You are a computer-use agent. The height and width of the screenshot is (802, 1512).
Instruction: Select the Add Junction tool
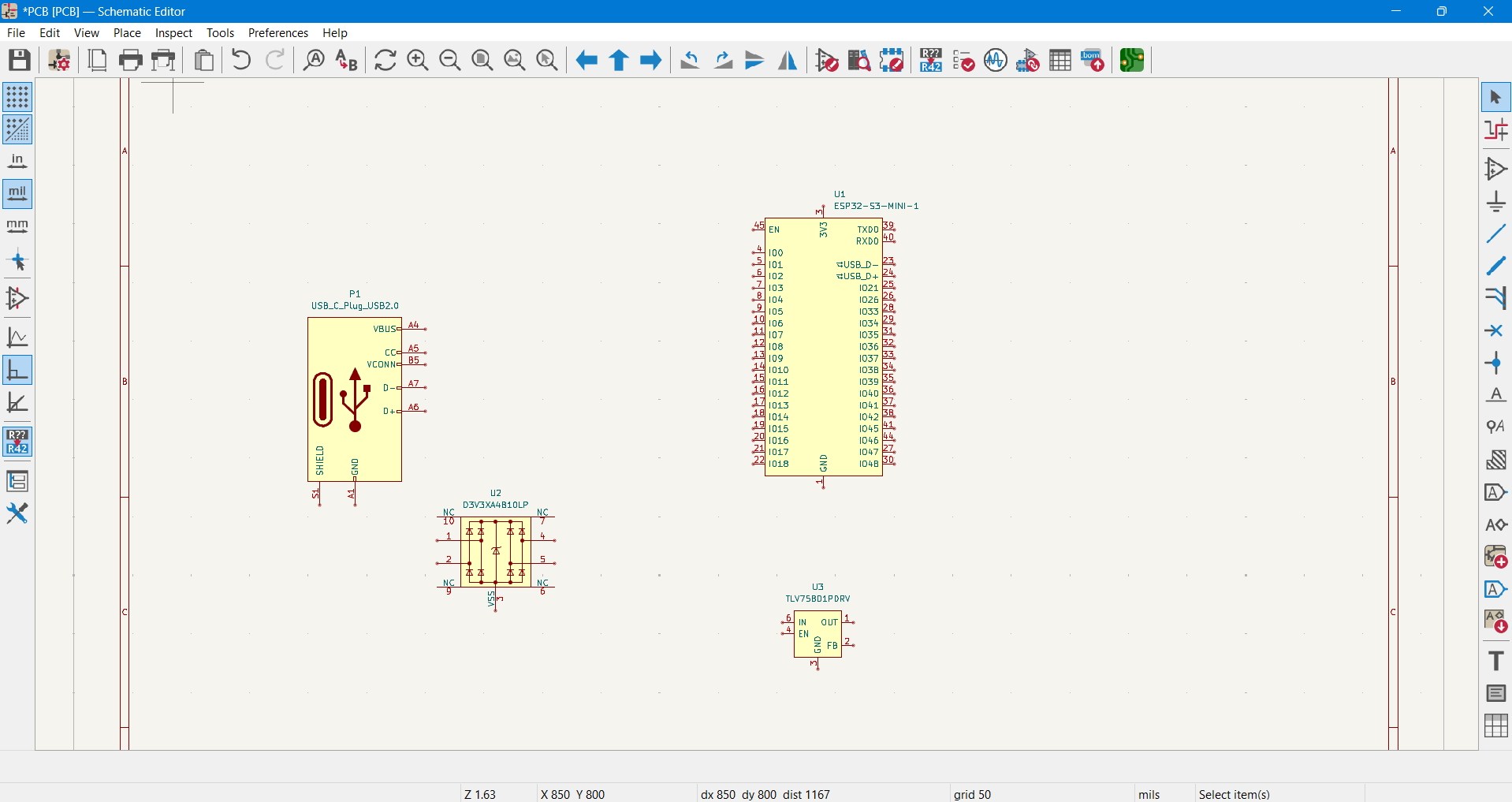point(1495,364)
